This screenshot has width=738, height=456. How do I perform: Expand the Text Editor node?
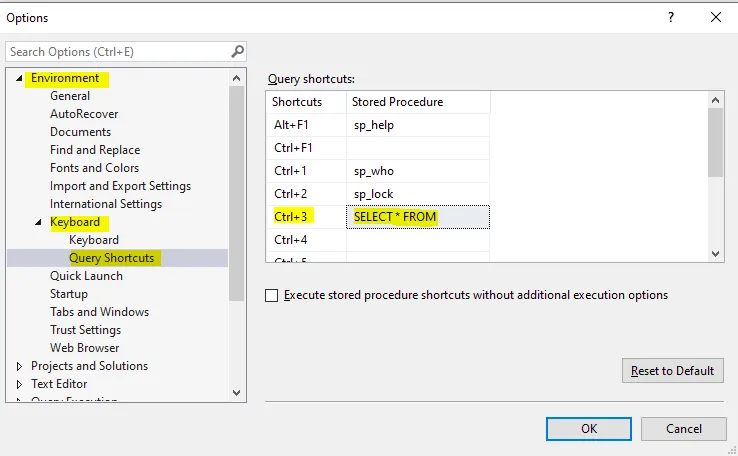coord(19,384)
